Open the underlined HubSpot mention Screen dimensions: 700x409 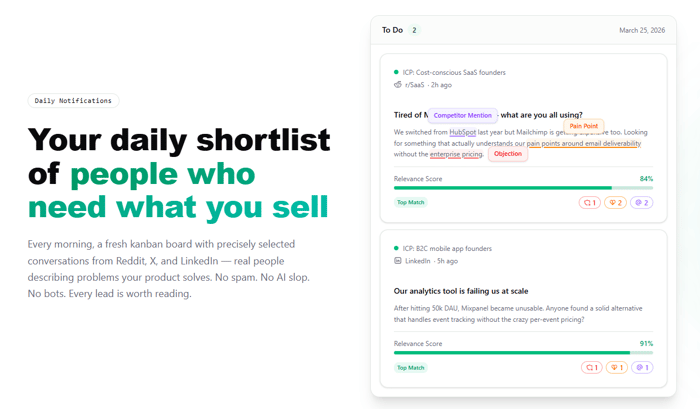[462, 132]
